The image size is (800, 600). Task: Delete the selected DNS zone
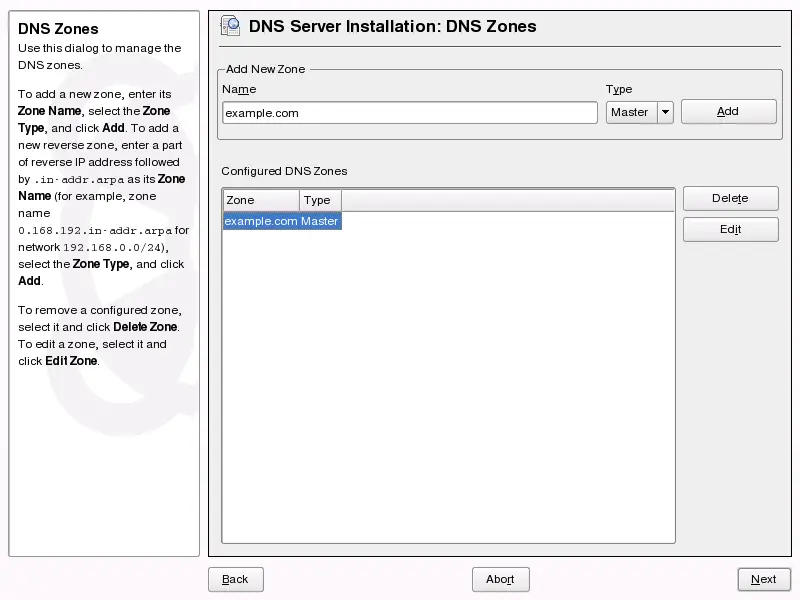(730, 199)
